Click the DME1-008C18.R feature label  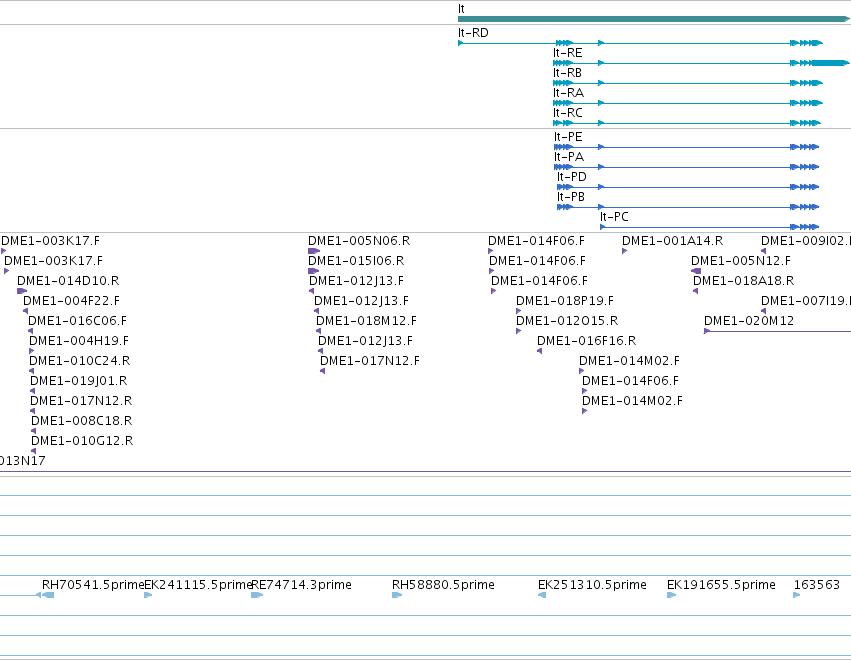click(81, 421)
